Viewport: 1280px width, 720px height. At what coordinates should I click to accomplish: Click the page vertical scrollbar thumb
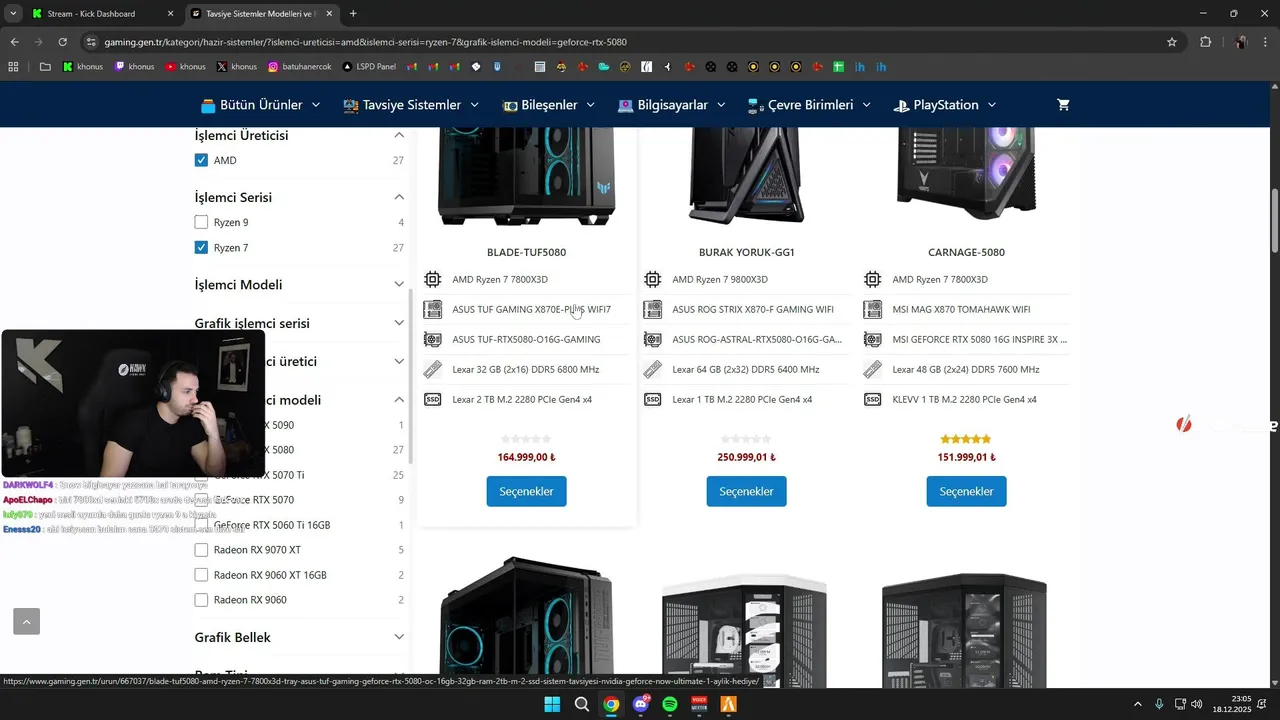pyautogui.click(x=1275, y=222)
